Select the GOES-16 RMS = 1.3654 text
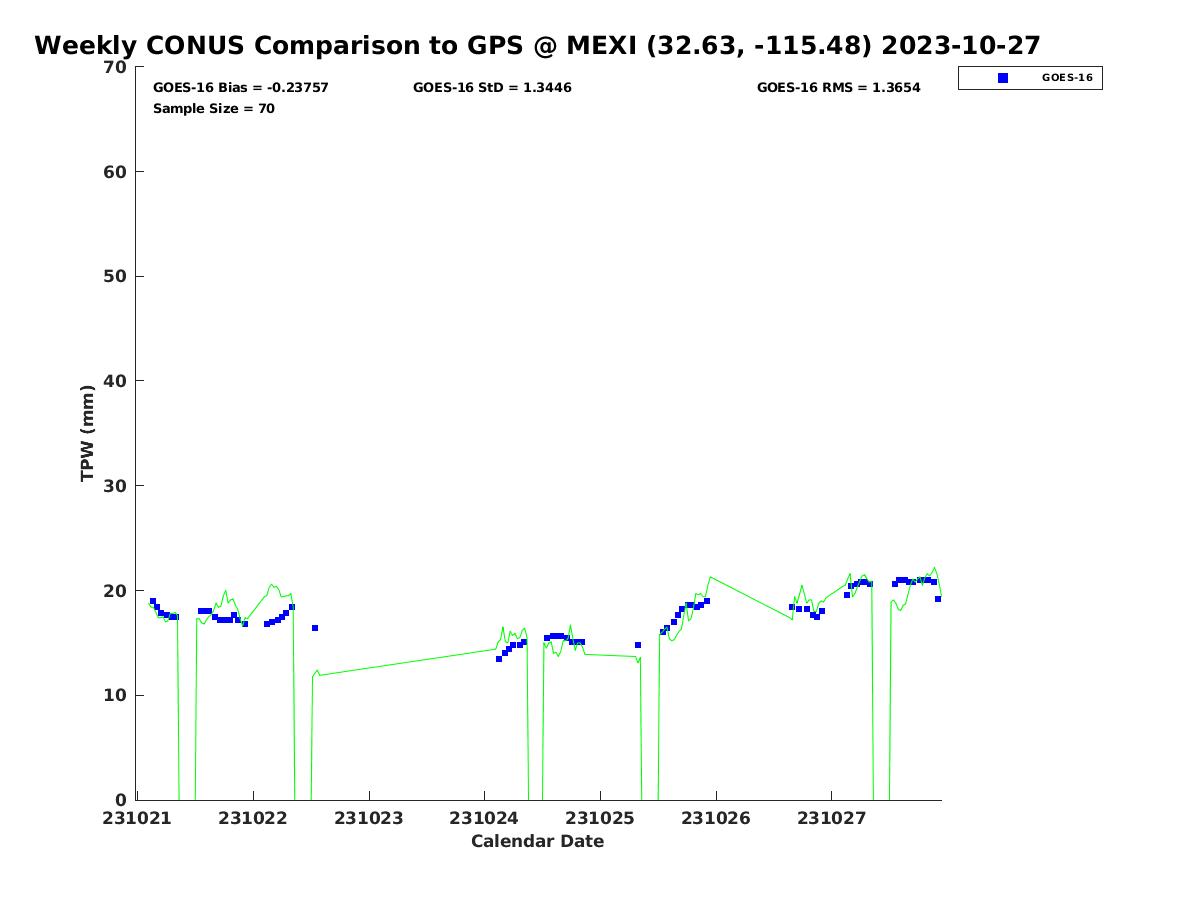Screen dimensions: 1200x900 pos(838,88)
